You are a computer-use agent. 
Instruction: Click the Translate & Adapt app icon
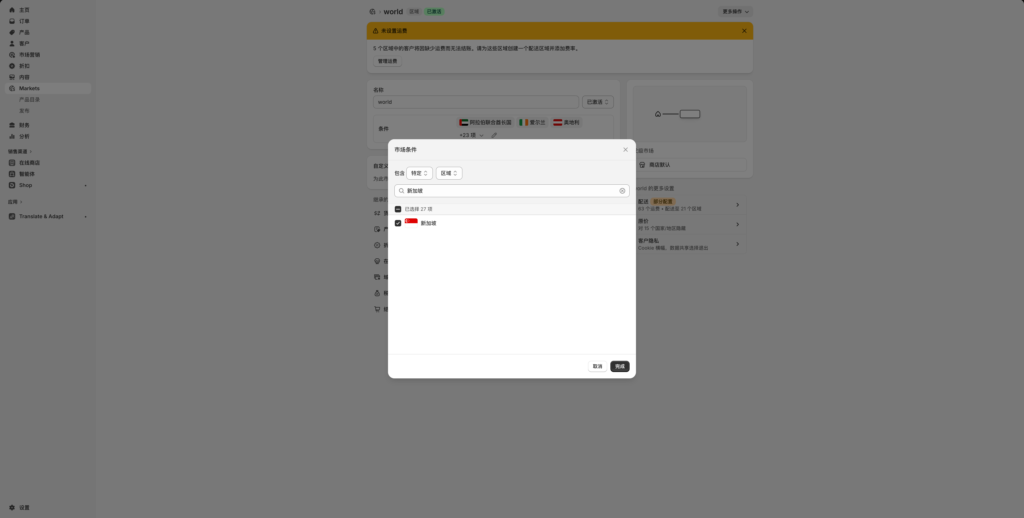[x=12, y=216]
